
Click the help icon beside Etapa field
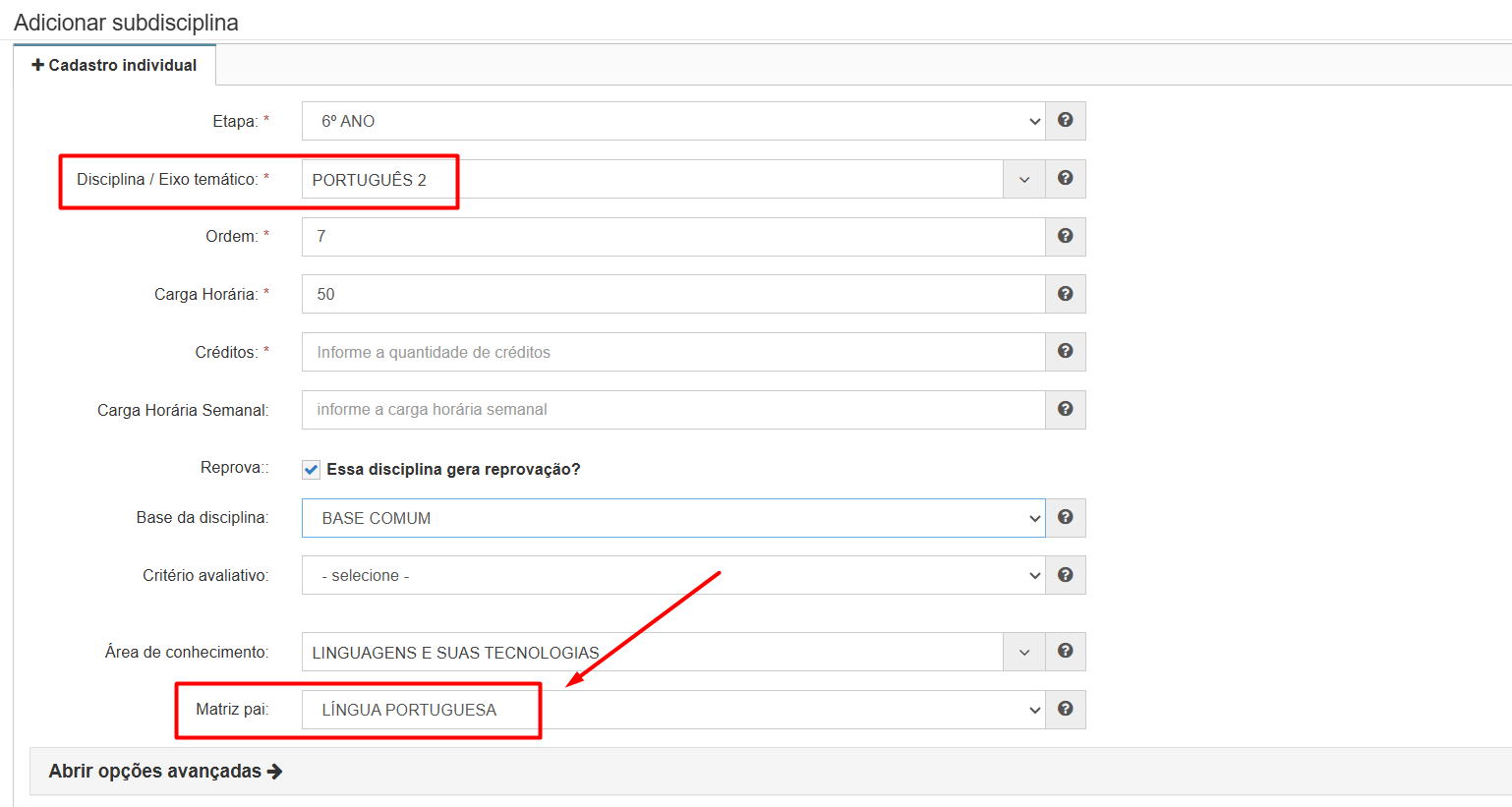point(1065,120)
